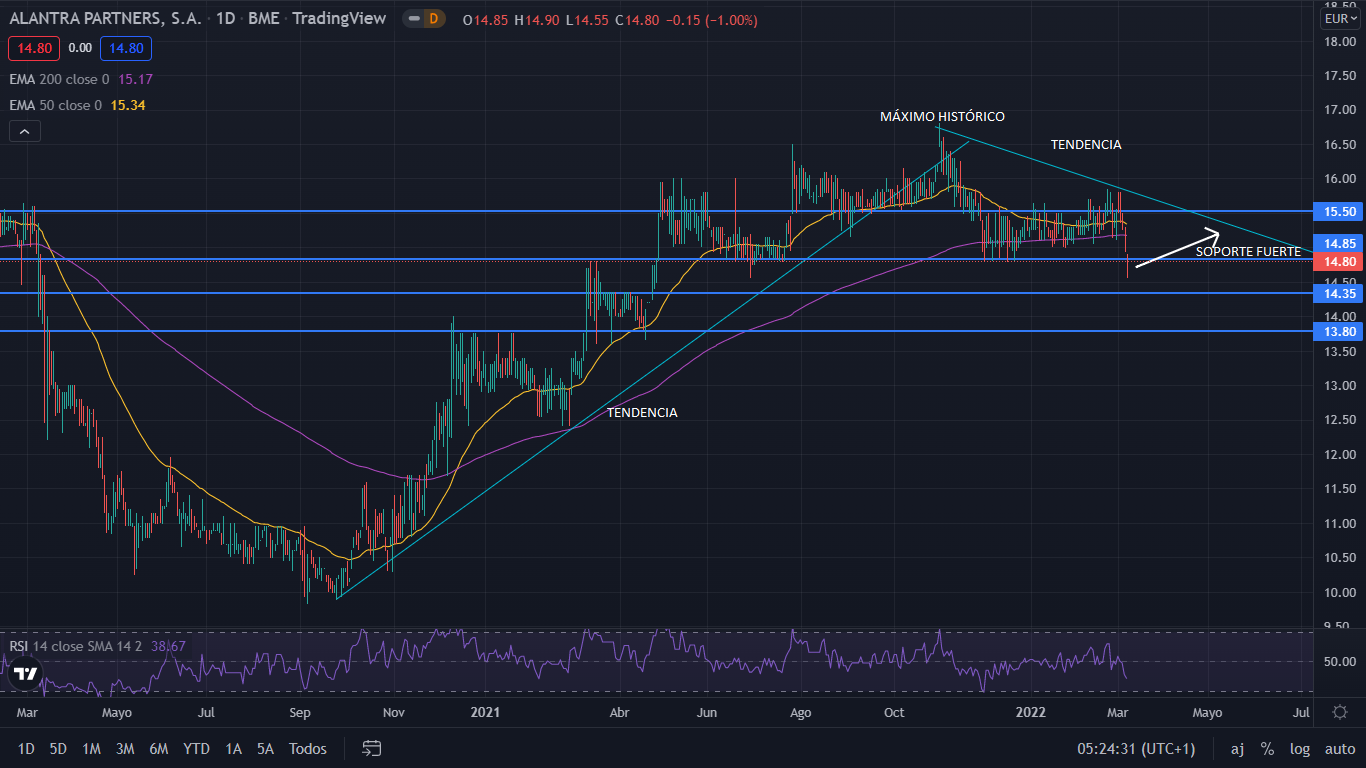Select the YTD time range
Screen dimensions: 1366x768
point(197,748)
